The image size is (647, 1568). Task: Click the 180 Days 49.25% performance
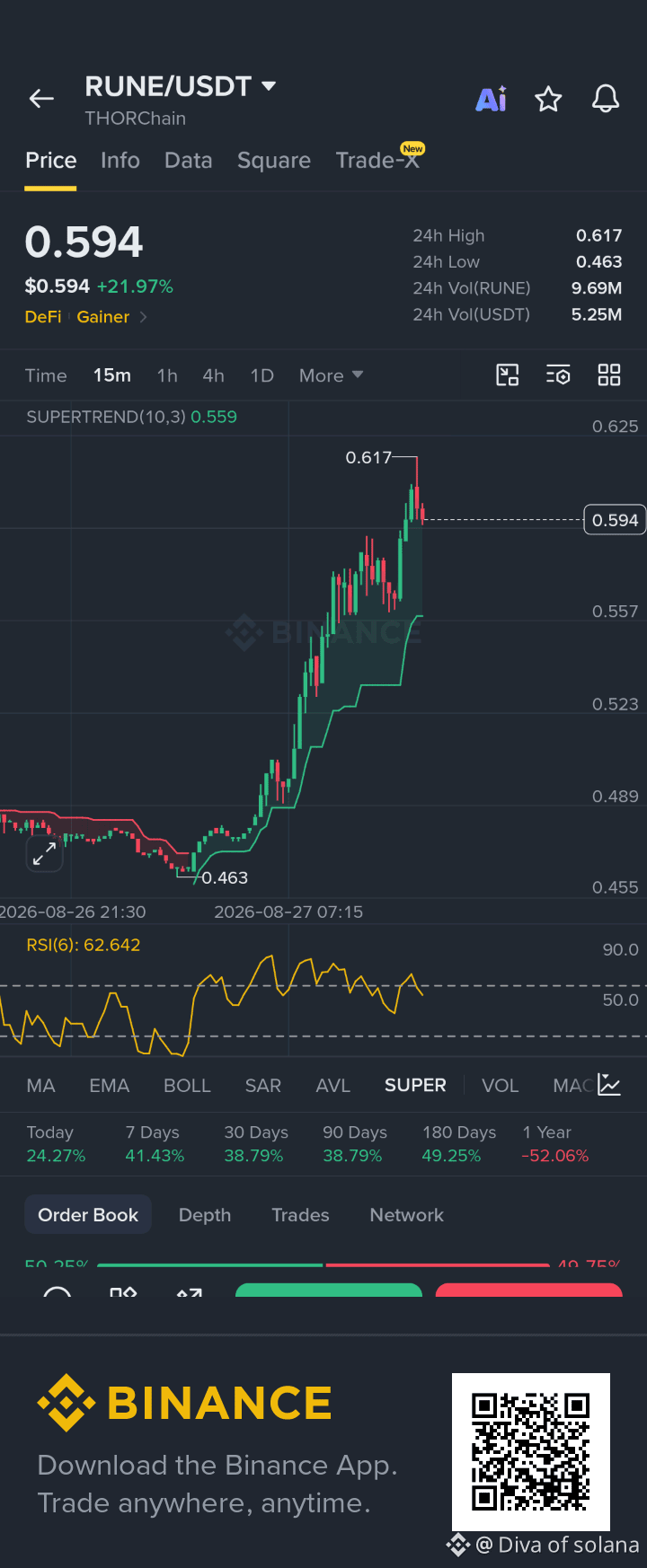point(459,1144)
